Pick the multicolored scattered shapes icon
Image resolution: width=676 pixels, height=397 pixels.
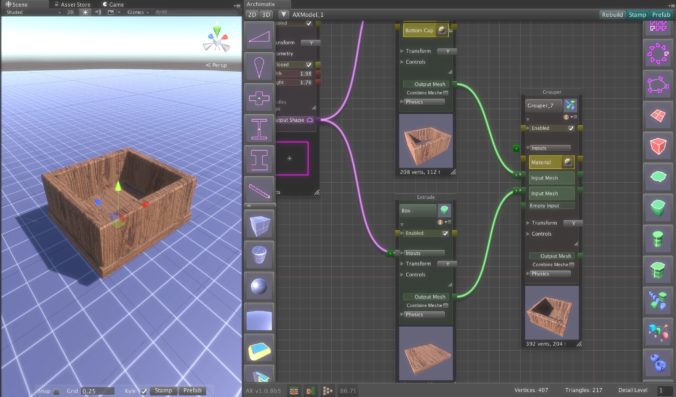coord(658,332)
